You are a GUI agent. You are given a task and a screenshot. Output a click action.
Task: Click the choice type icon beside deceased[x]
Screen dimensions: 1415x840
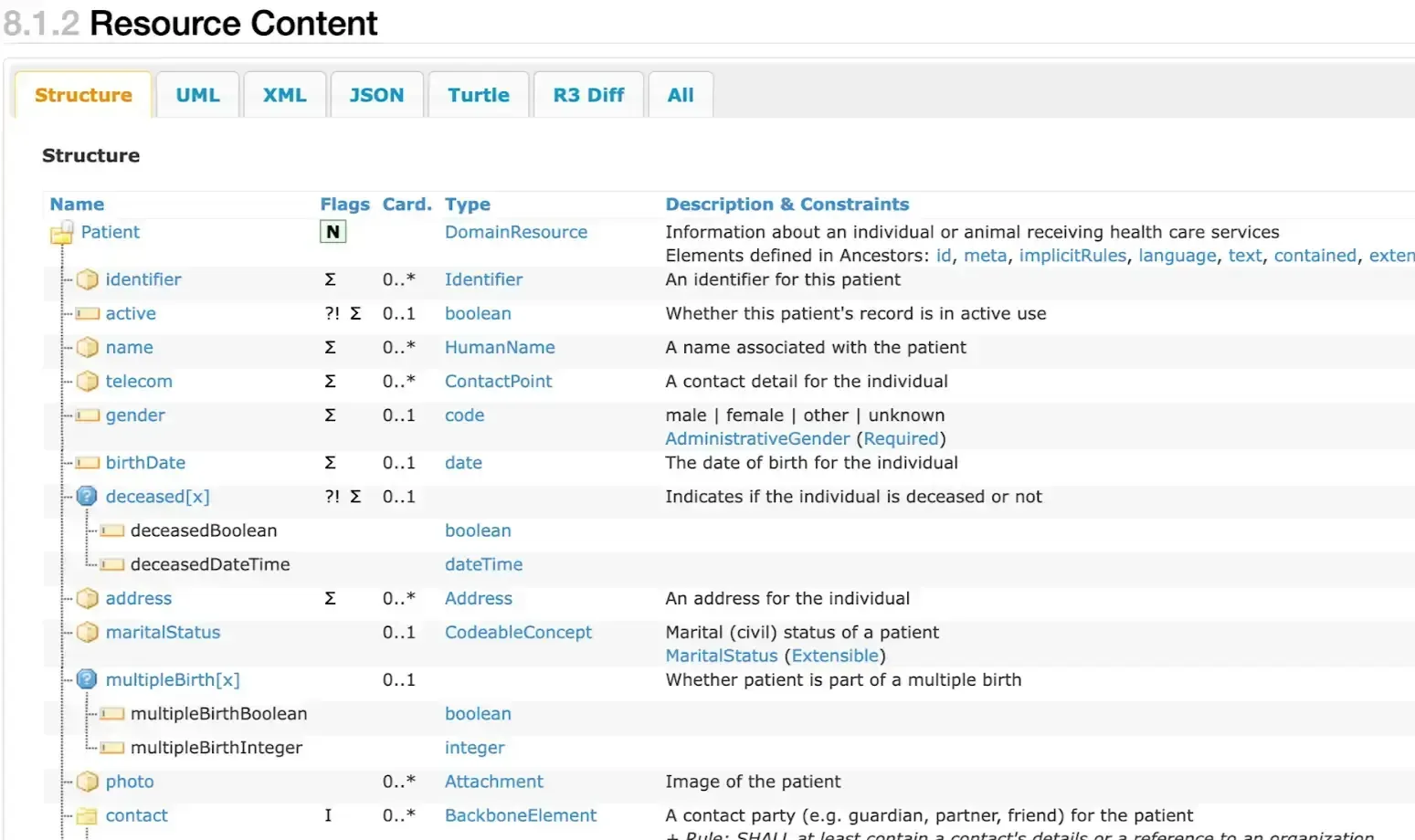87,496
